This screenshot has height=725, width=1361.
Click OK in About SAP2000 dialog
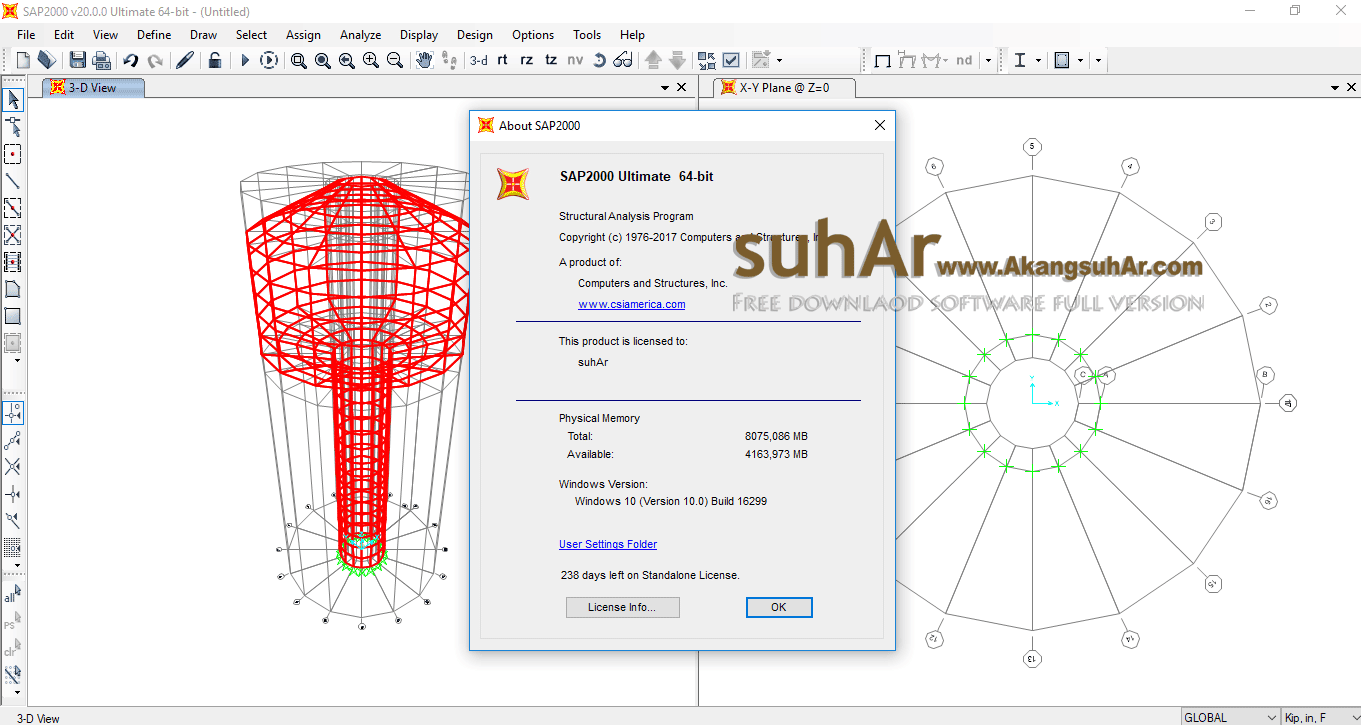(x=779, y=607)
